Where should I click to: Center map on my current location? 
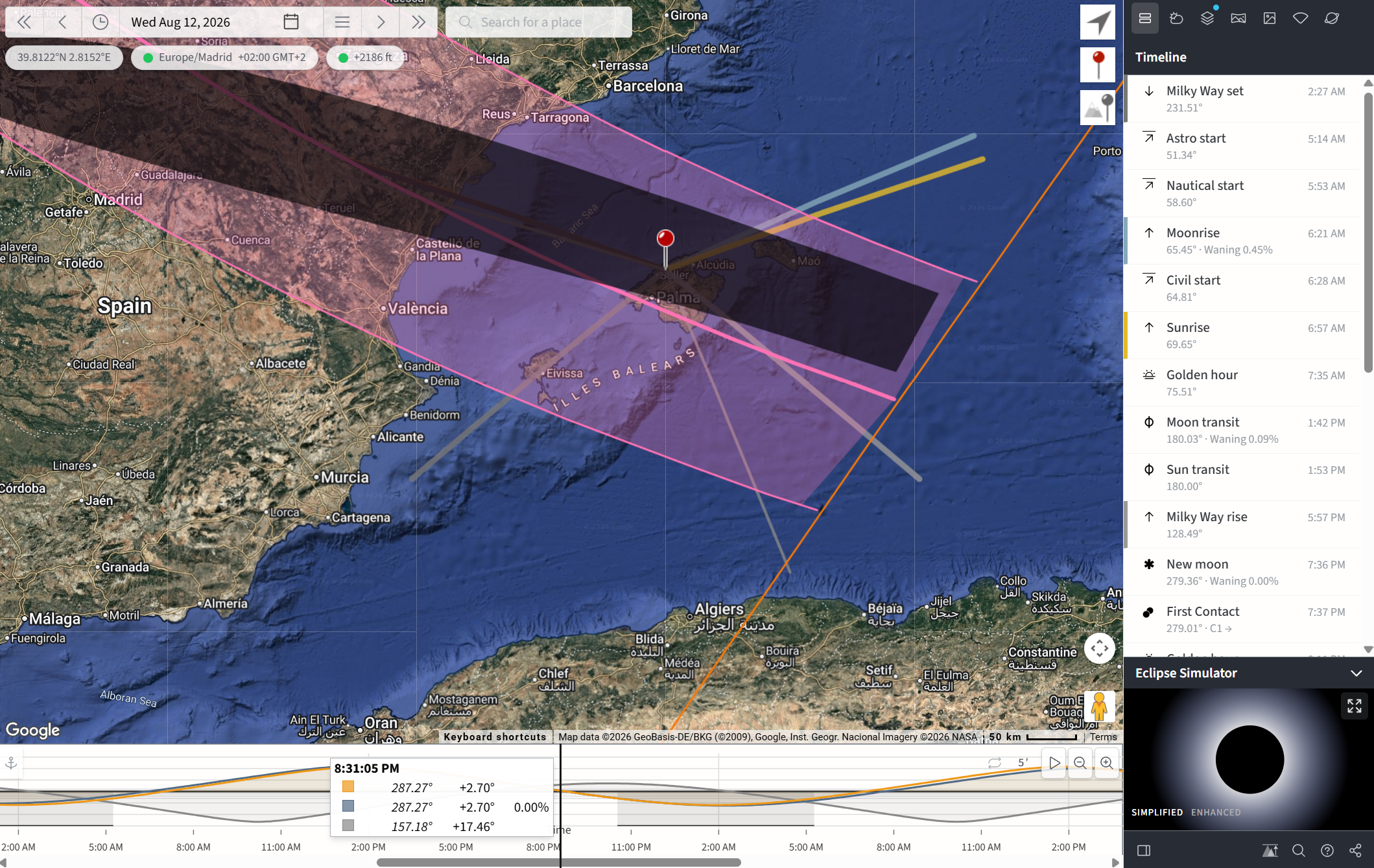(x=1098, y=22)
